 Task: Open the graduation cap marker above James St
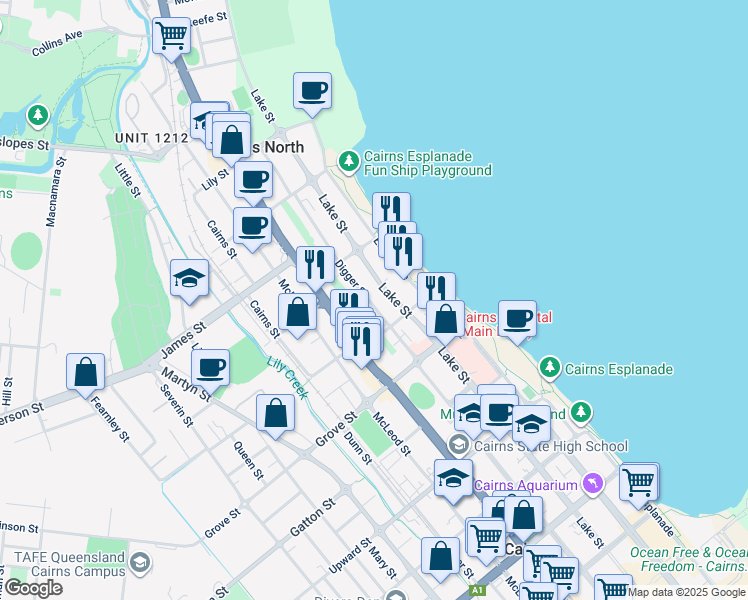click(189, 279)
